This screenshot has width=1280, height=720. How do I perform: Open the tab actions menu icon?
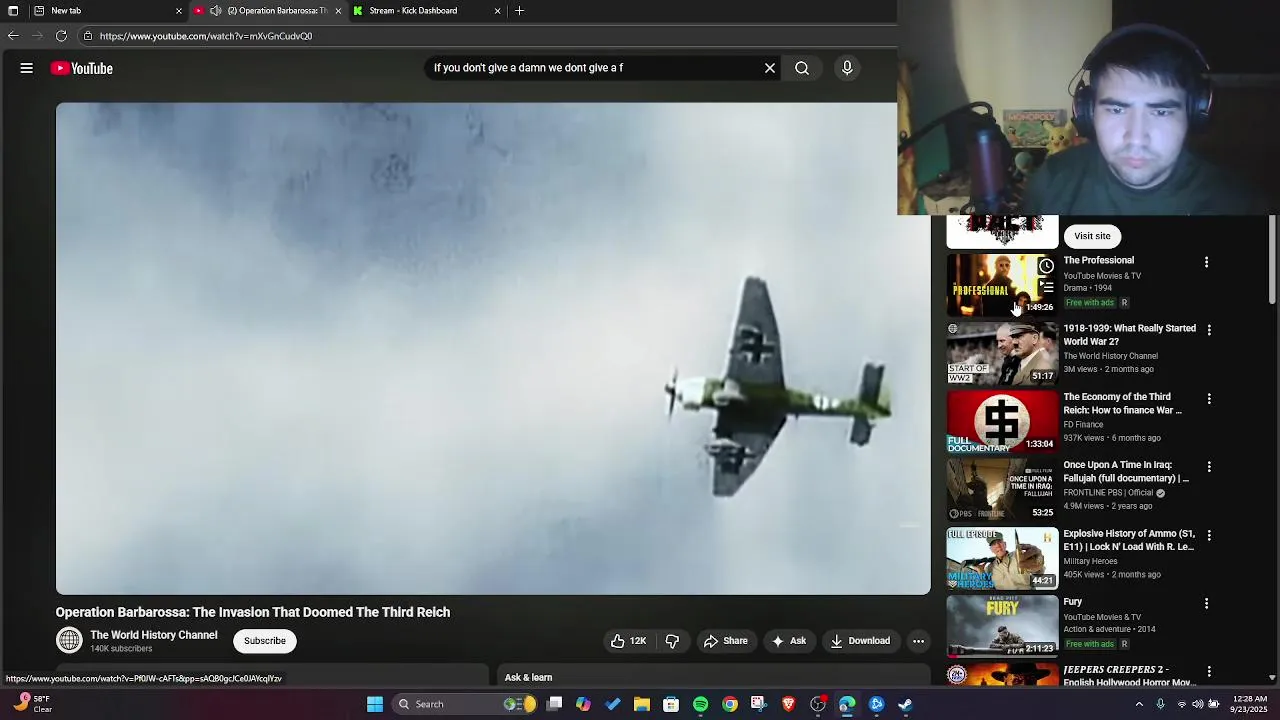click(13, 10)
